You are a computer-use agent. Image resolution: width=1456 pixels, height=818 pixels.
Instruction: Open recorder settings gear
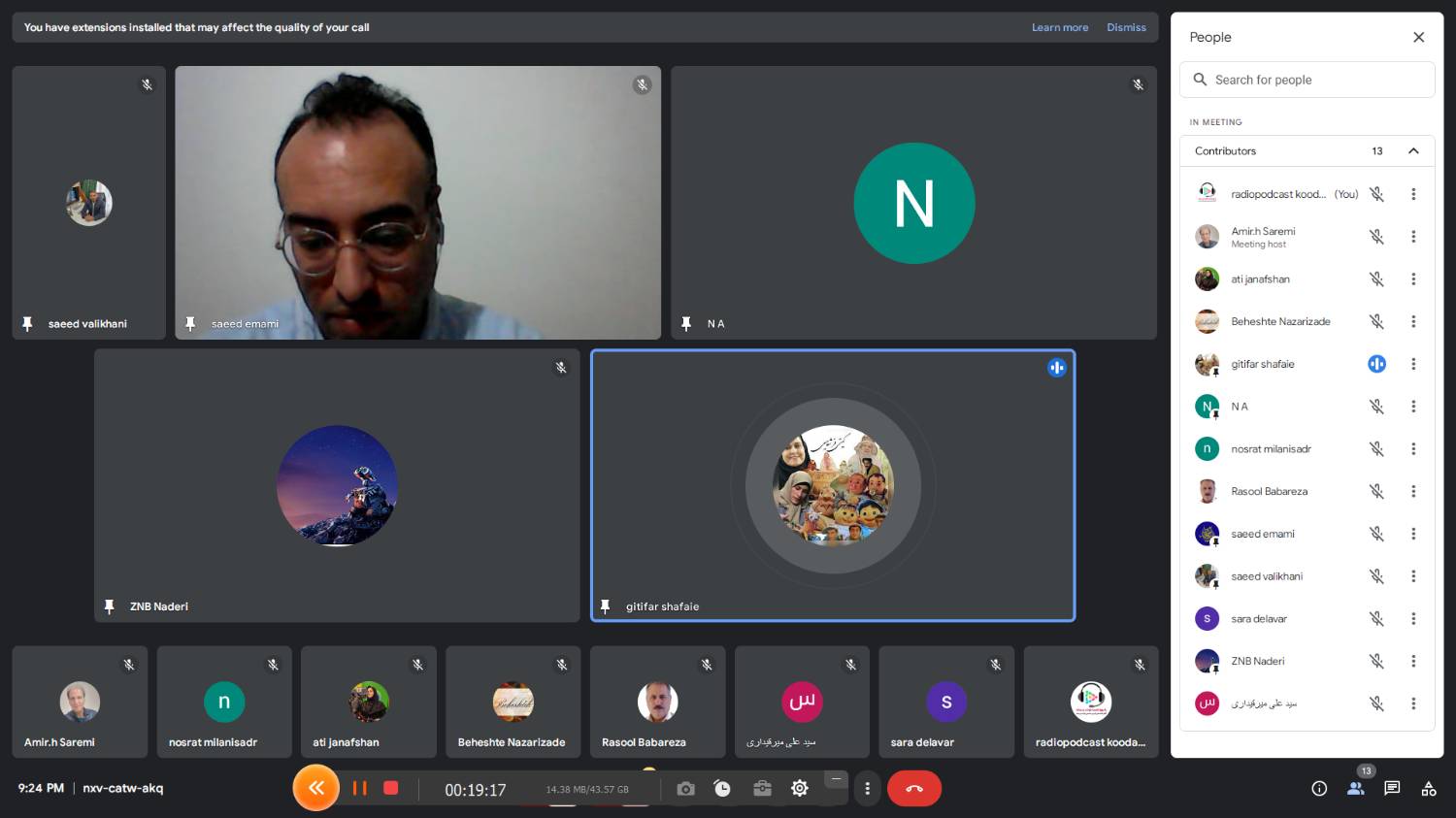[x=800, y=789]
